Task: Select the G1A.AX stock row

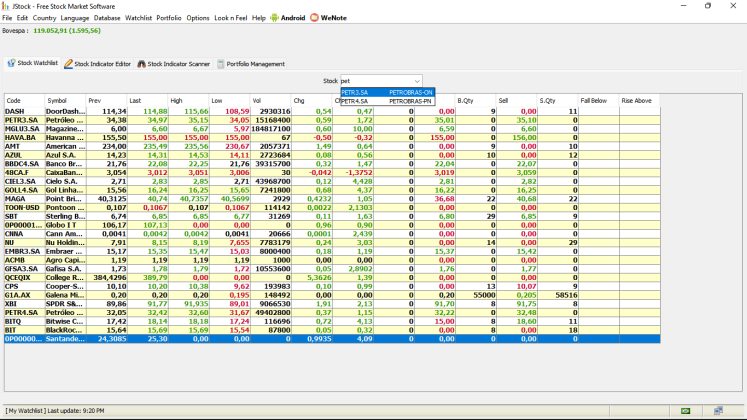Action: point(332,295)
